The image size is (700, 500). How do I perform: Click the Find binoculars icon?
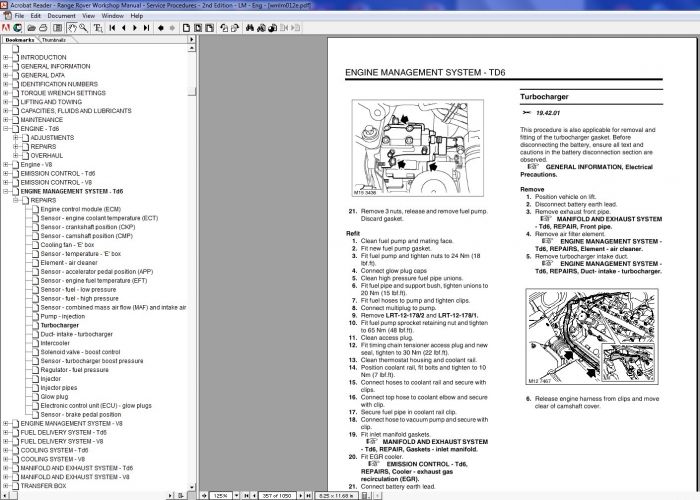(x=250, y=28)
